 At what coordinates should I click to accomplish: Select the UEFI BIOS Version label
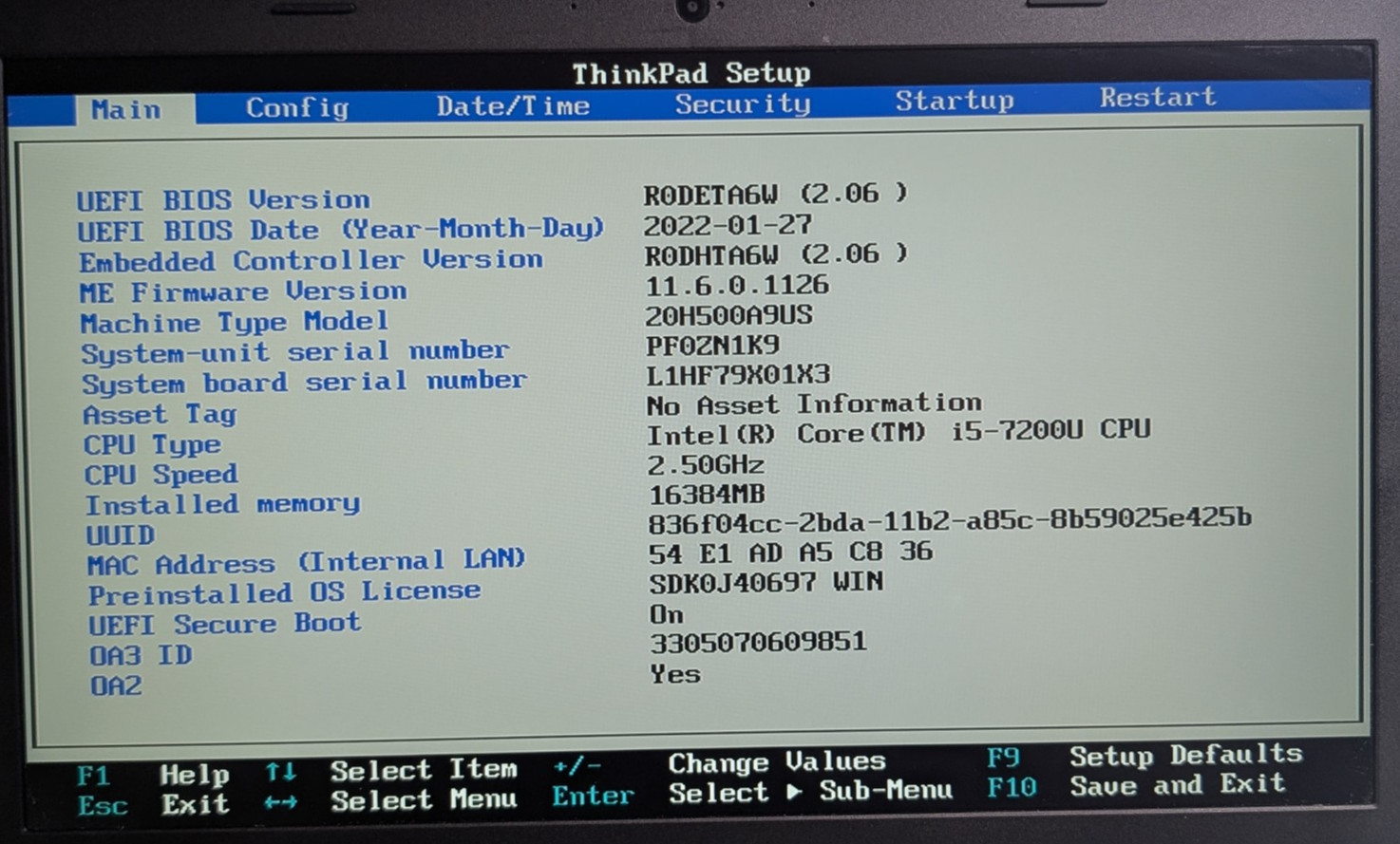pos(223,200)
